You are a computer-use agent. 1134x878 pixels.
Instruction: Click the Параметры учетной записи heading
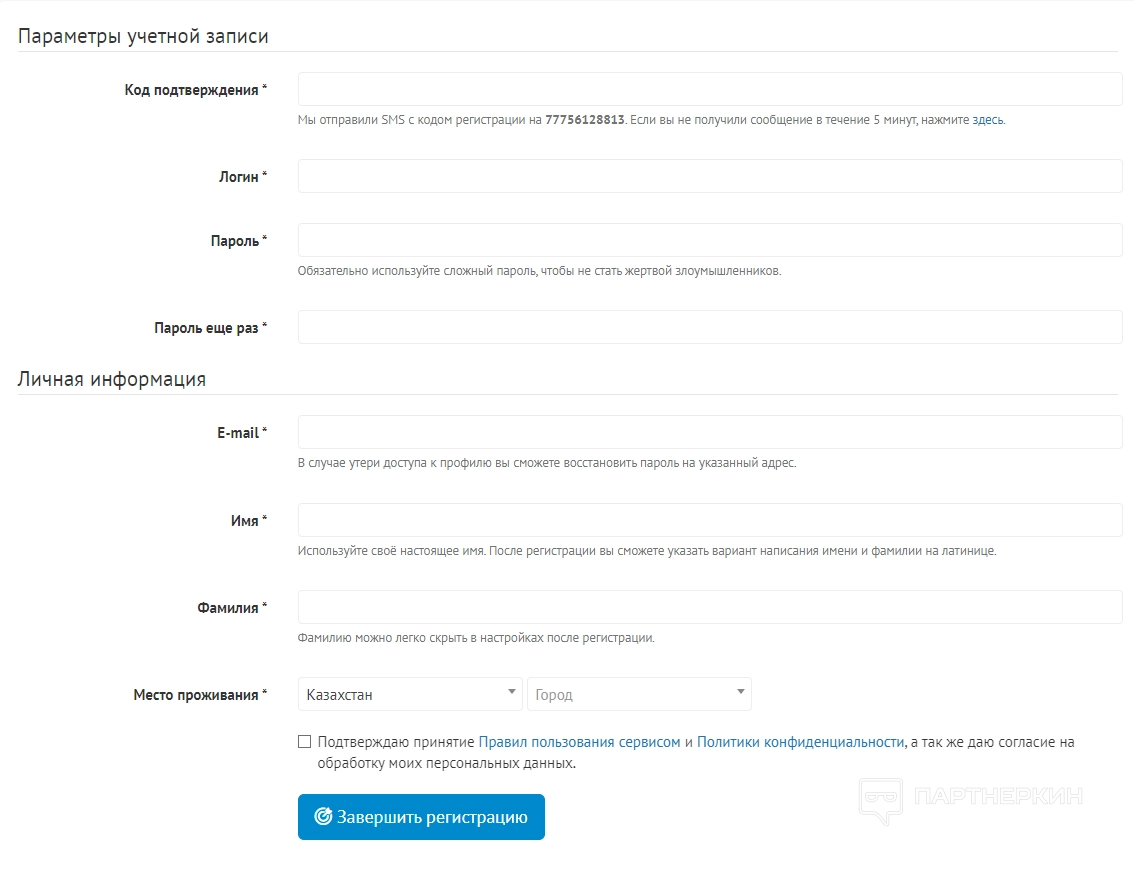[x=143, y=37]
